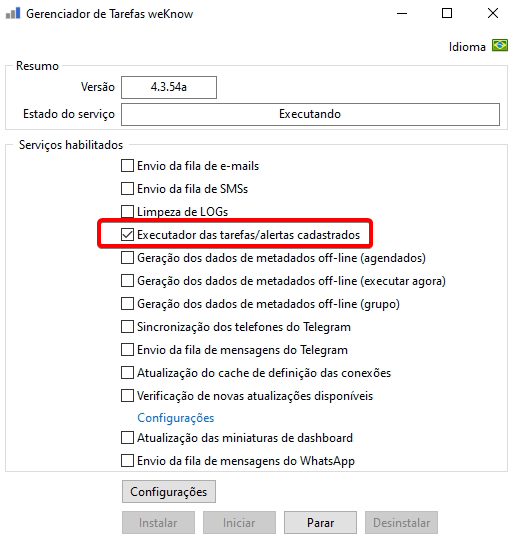Toggle Geração de metadados off-line (agendados)
512x542 pixels.
127,258
